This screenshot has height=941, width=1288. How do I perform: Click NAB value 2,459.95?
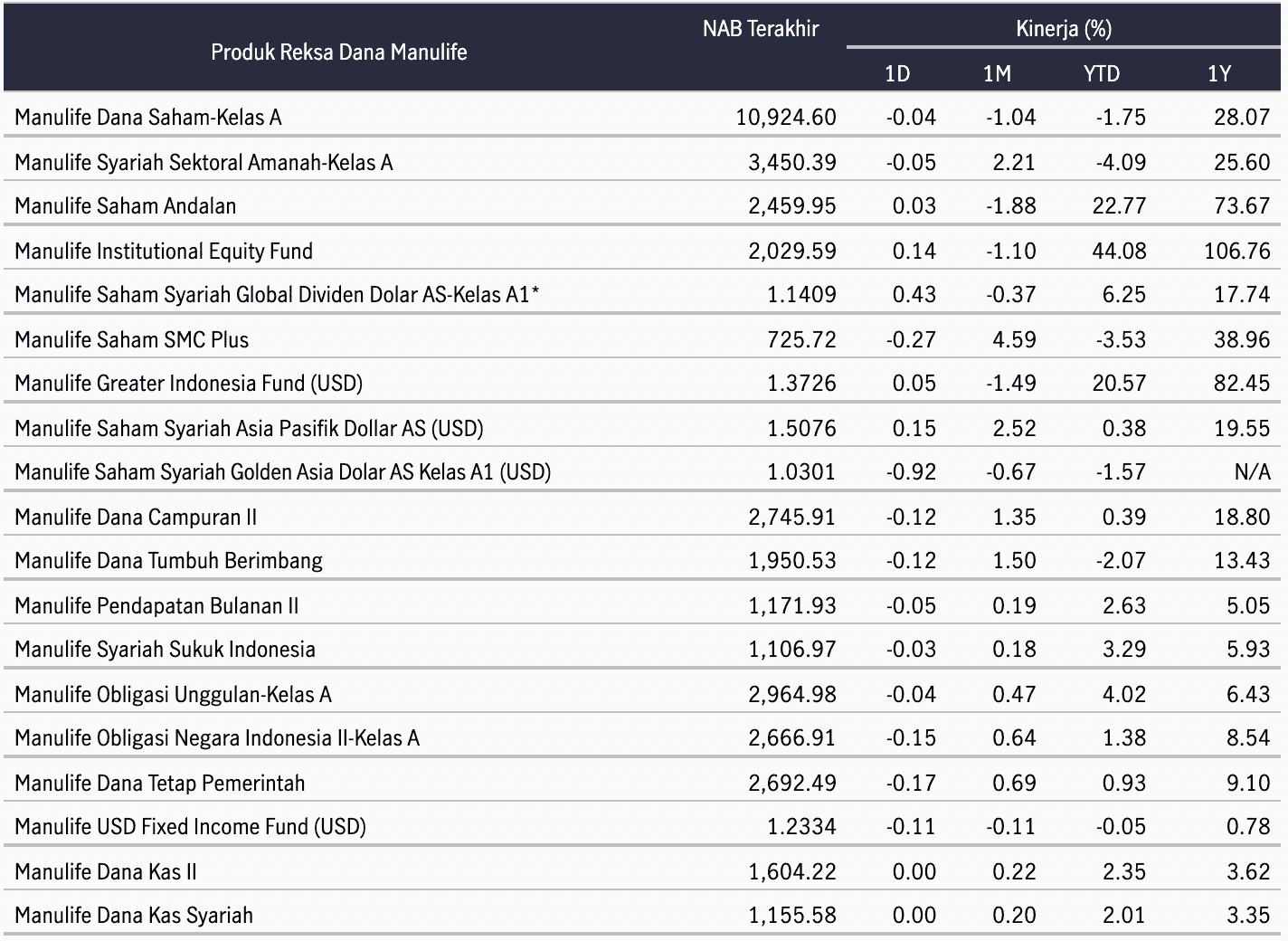[792, 205]
